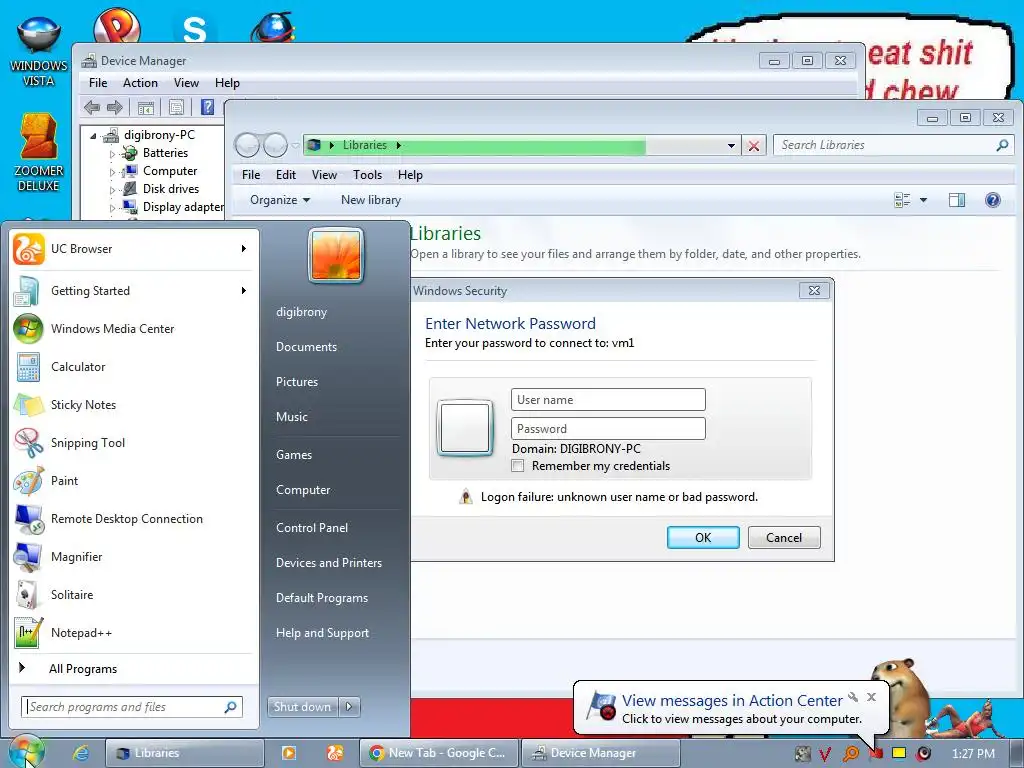This screenshot has width=1024, height=768.
Task: Click the user account picture in Start menu
Action: point(336,255)
